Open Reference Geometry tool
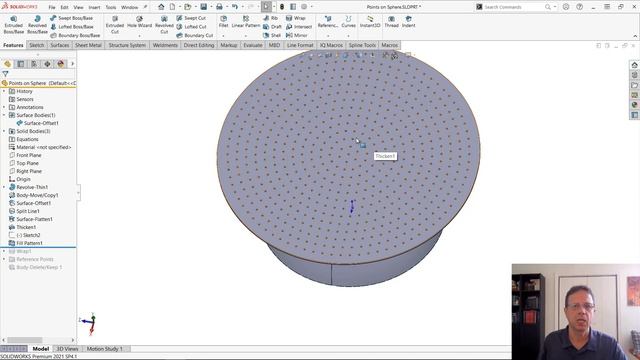The height and width of the screenshot is (360, 640). tap(328, 22)
